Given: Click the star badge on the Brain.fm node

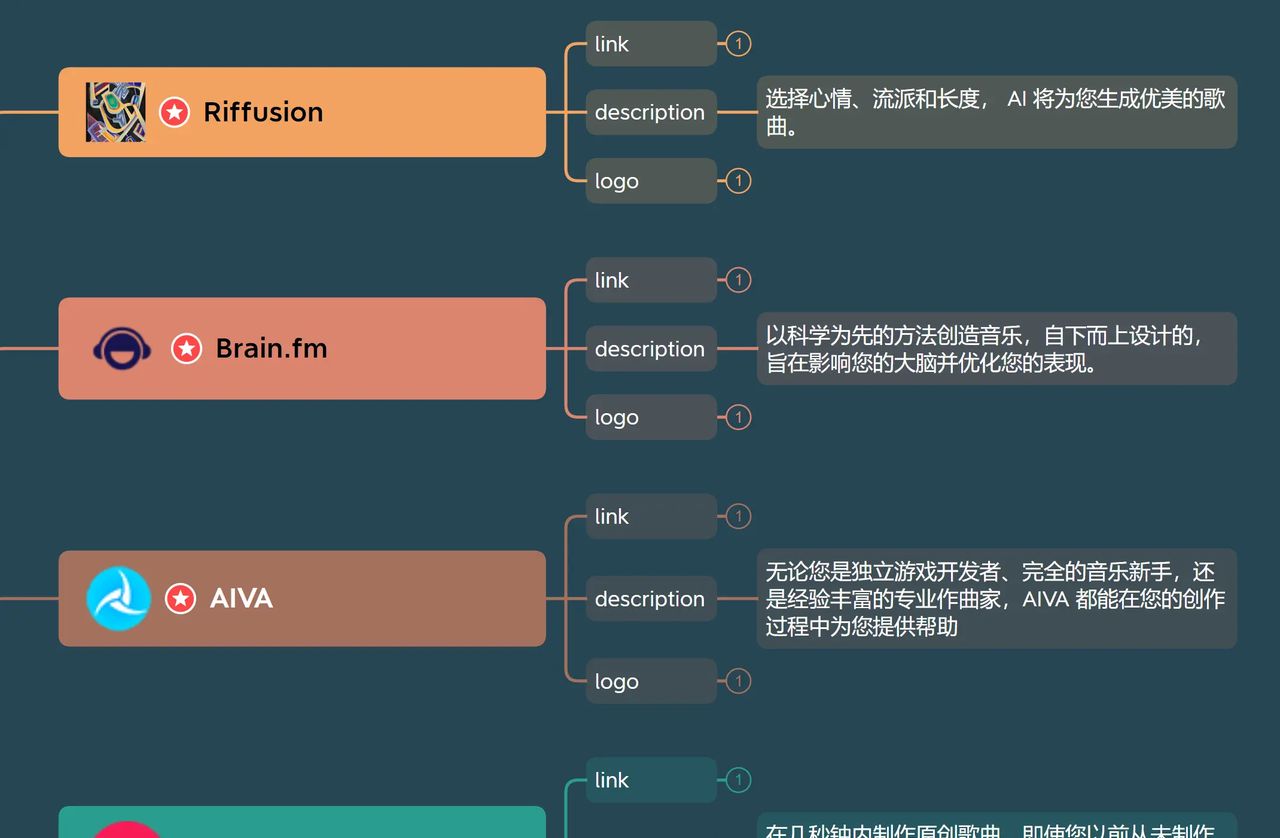Looking at the screenshot, I should click(187, 348).
